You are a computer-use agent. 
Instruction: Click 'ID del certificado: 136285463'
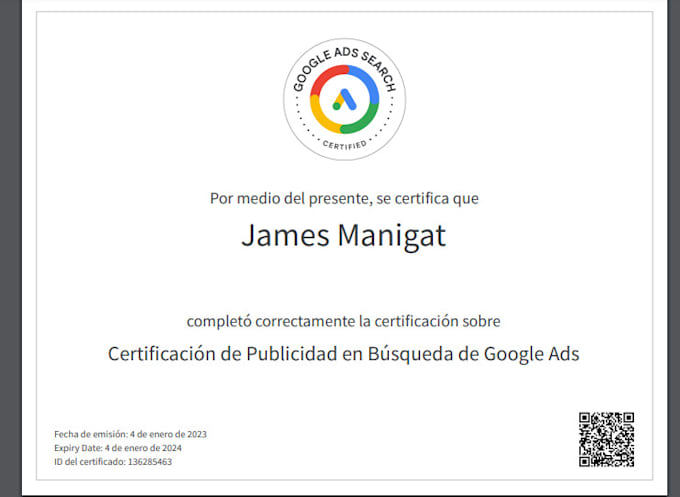click(113, 462)
